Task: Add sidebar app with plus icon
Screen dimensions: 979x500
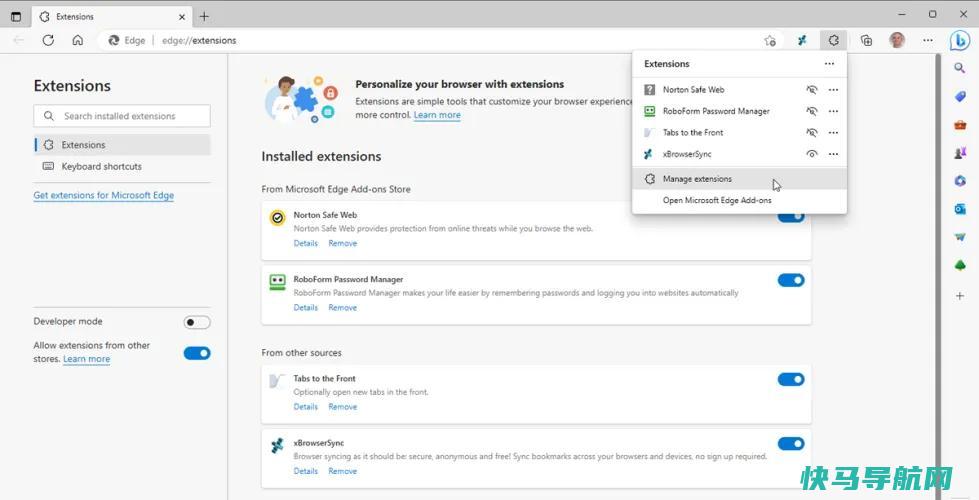Action: 960,295
